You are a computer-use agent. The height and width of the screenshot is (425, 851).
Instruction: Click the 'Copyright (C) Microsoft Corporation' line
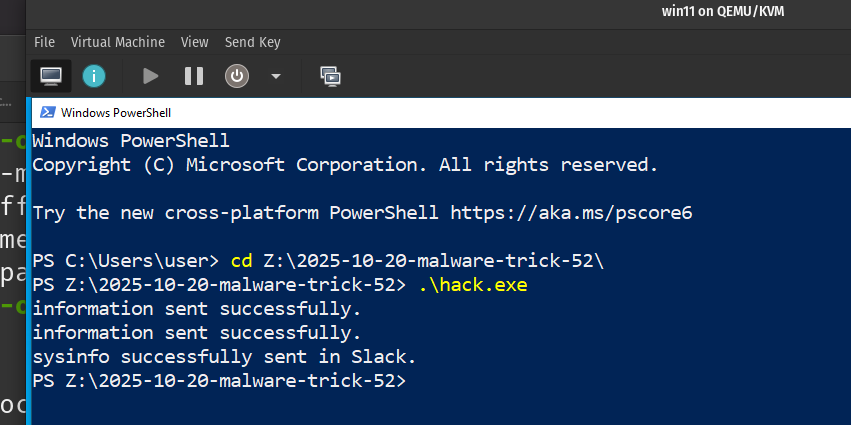point(345,165)
